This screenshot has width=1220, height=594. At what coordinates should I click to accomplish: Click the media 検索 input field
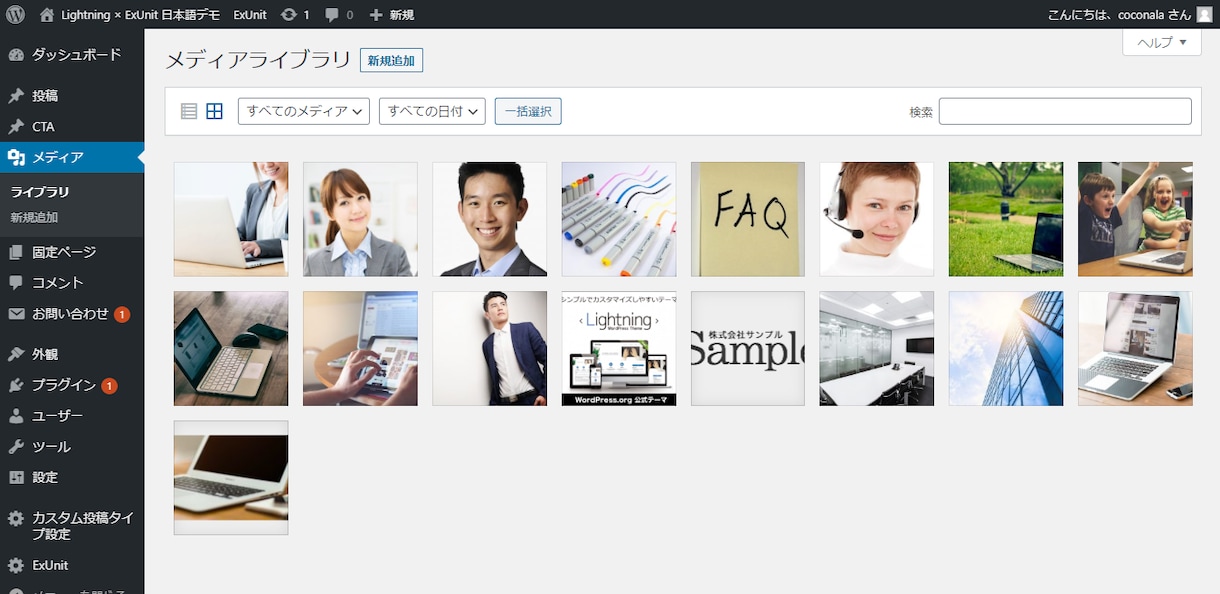(x=1065, y=111)
